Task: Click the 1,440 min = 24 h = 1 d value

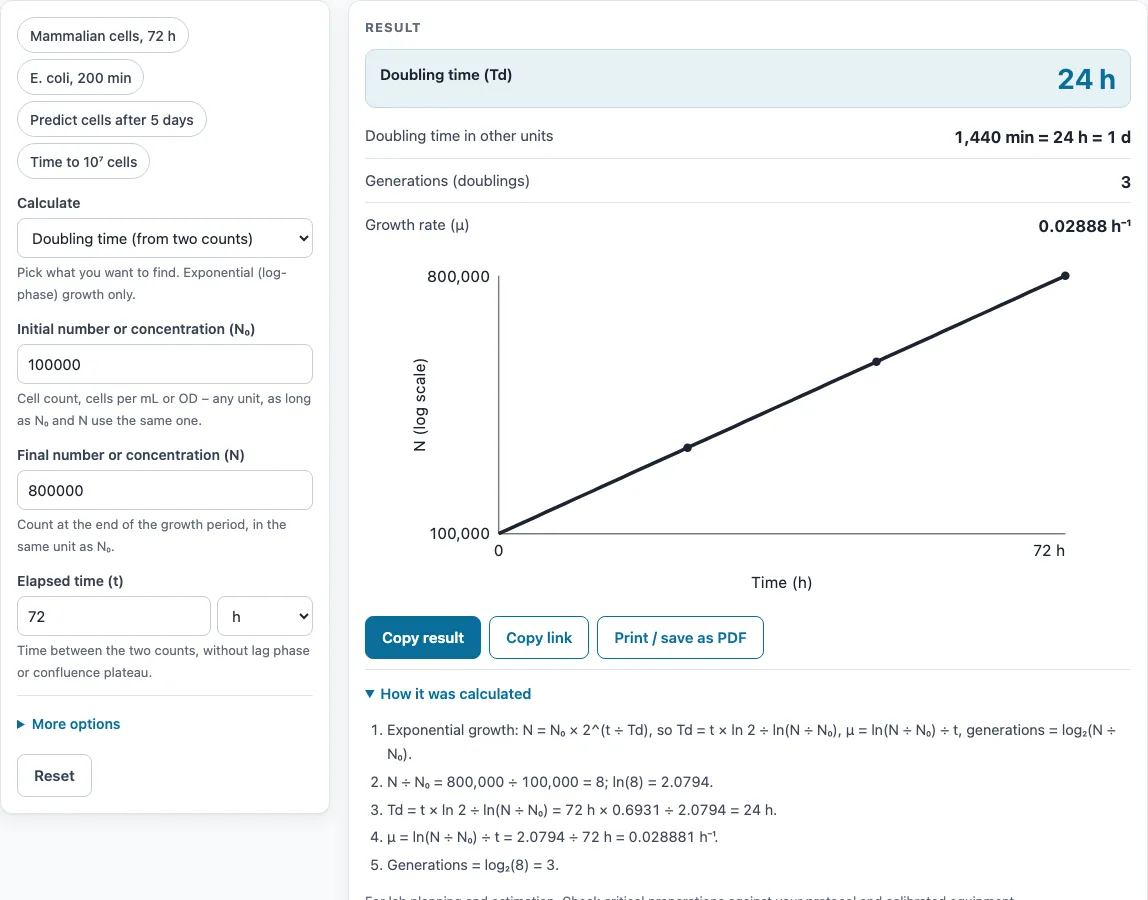Action: coord(1043,137)
